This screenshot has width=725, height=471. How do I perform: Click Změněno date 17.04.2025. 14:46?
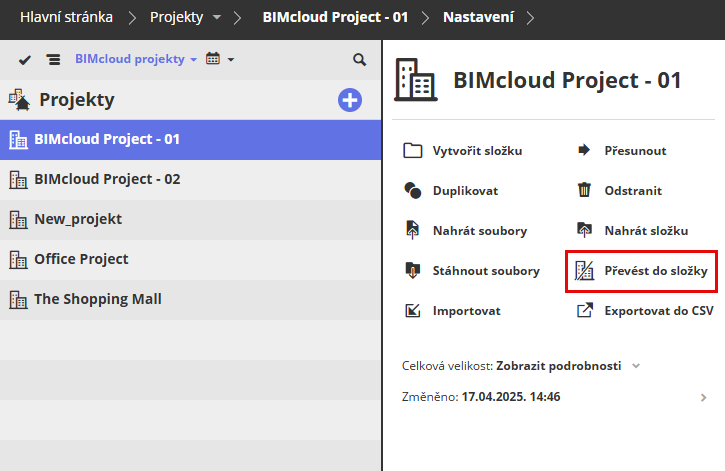[511, 397]
